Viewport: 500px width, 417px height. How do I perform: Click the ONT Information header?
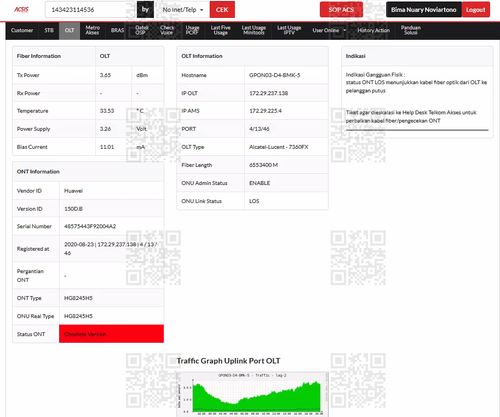click(x=38, y=172)
